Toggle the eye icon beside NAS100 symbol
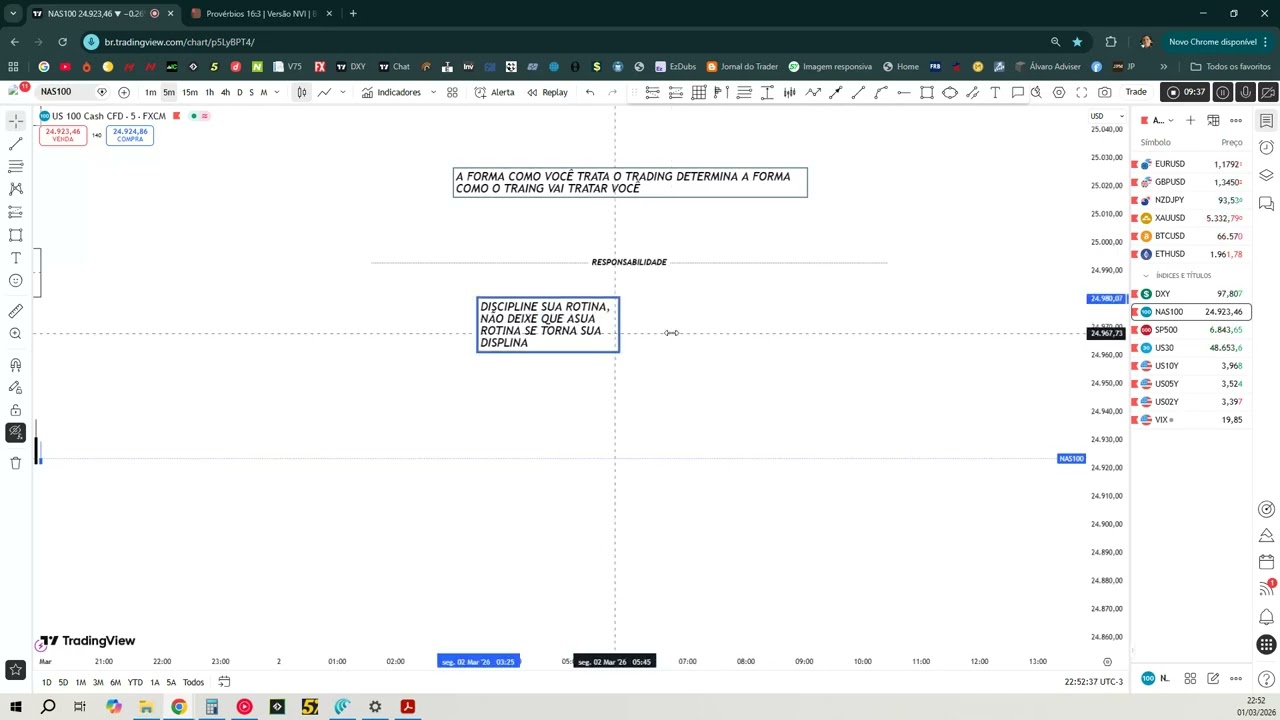 [x=101, y=92]
